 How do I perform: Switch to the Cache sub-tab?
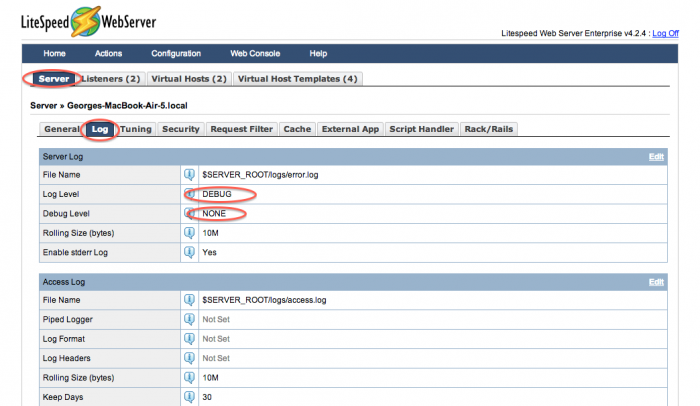tap(297, 129)
